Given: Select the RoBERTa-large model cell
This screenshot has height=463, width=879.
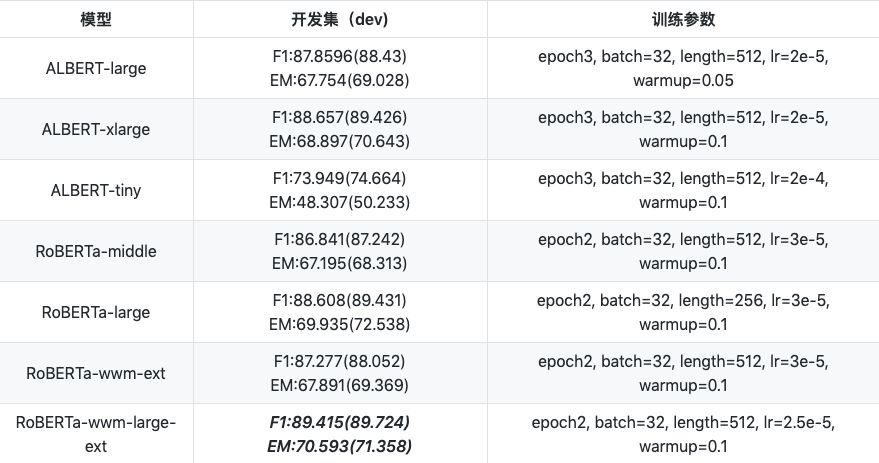Looking at the screenshot, I should tap(96, 312).
